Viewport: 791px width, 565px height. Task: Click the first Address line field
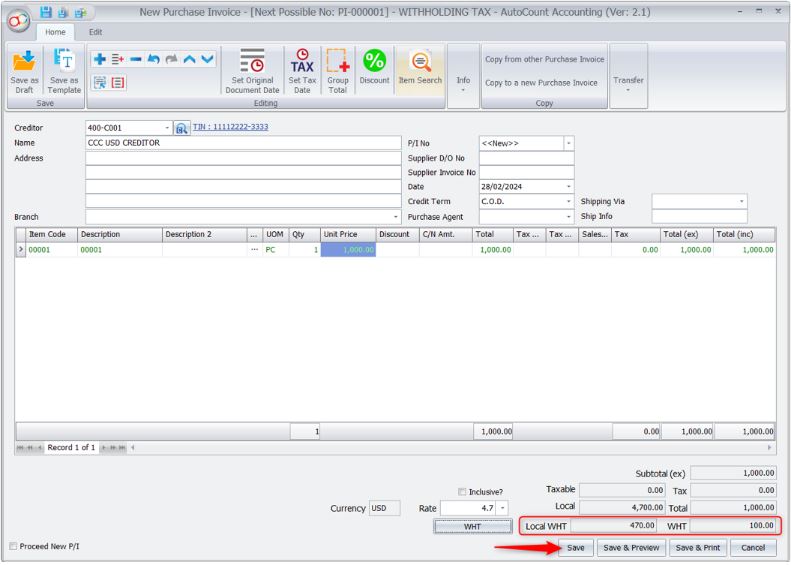(243, 158)
